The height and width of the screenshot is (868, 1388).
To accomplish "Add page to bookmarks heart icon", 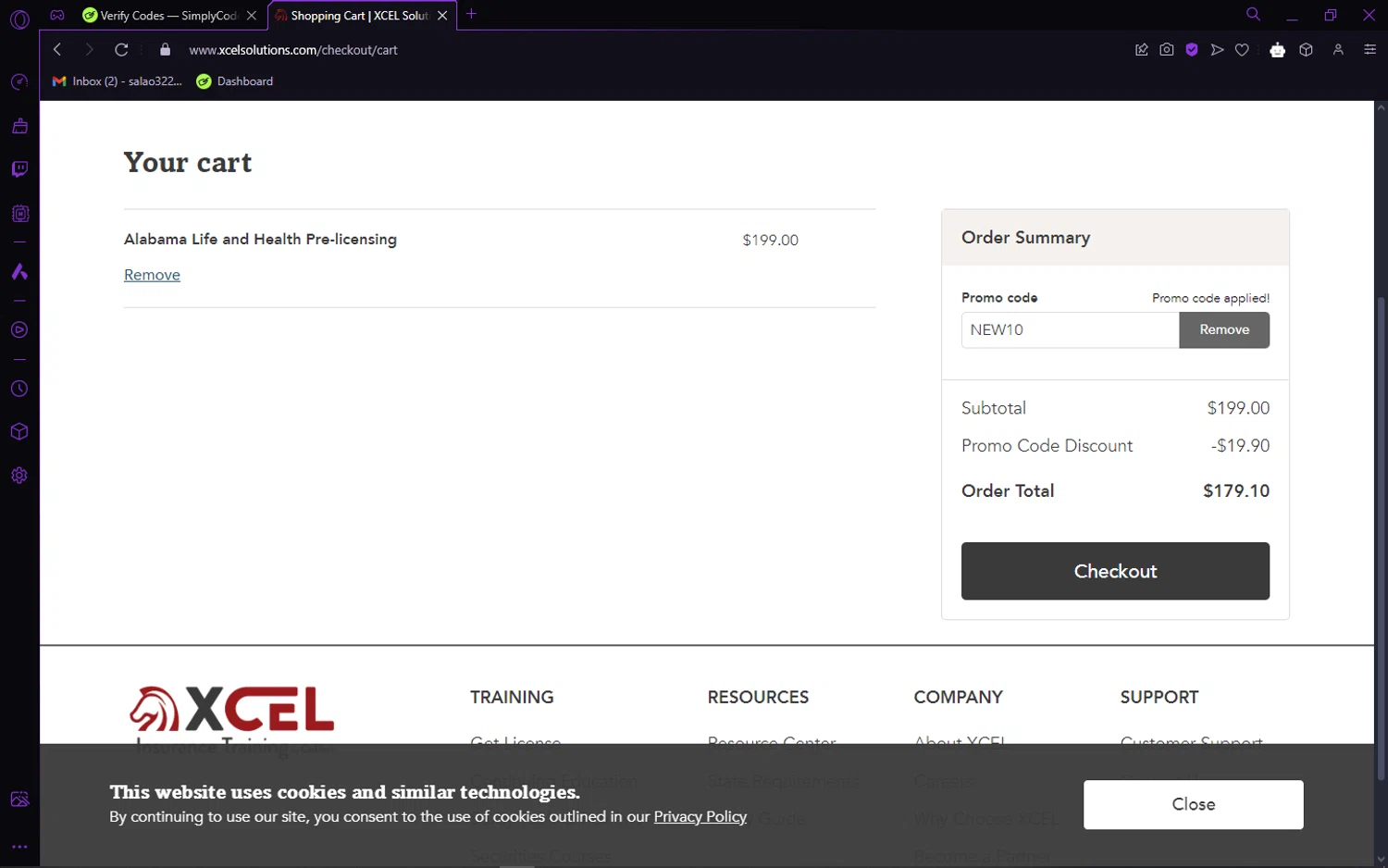I will pos(1242,50).
